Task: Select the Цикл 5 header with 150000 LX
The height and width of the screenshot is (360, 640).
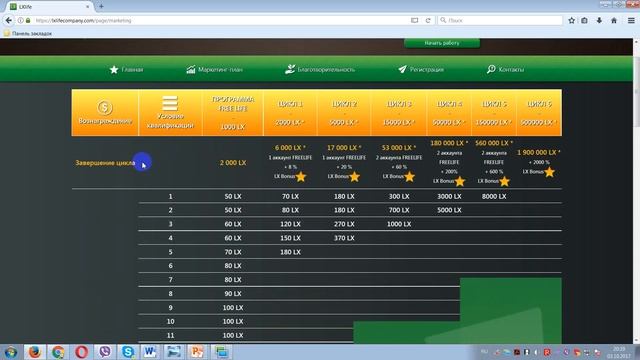Action: (494, 113)
